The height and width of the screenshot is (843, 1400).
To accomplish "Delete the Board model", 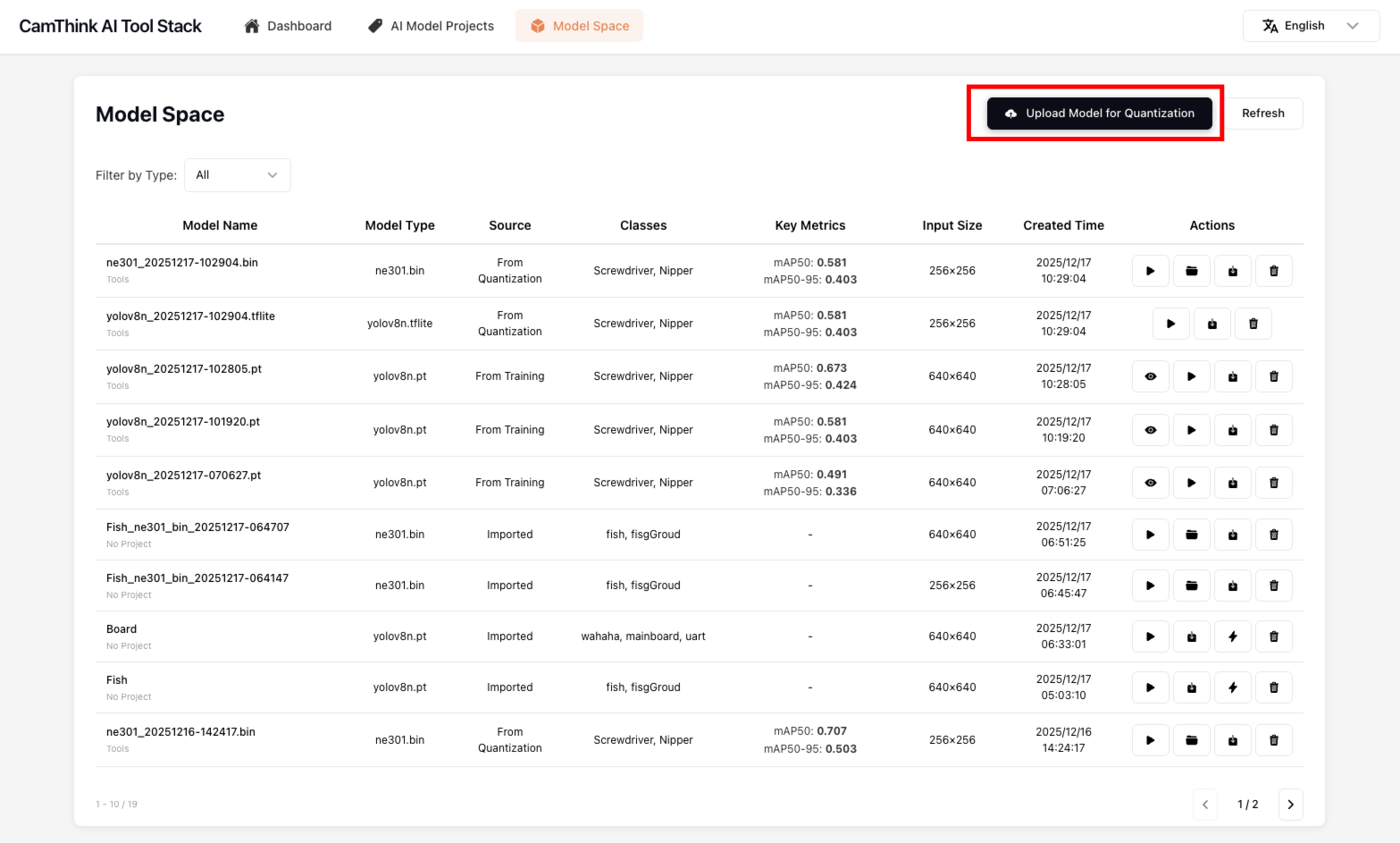I will point(1273,636).
